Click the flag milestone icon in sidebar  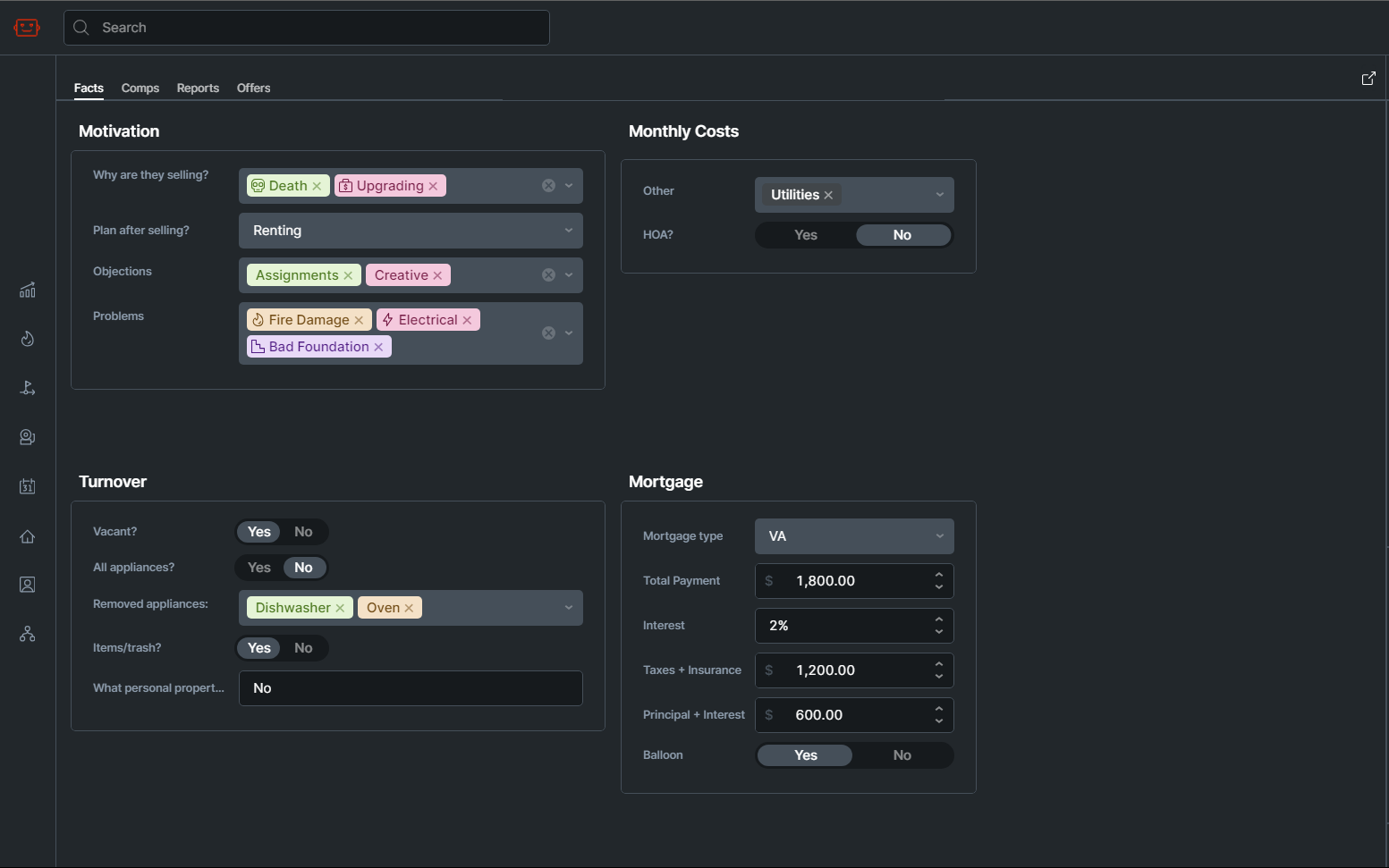pyautogui.click(x=28, y=388)
